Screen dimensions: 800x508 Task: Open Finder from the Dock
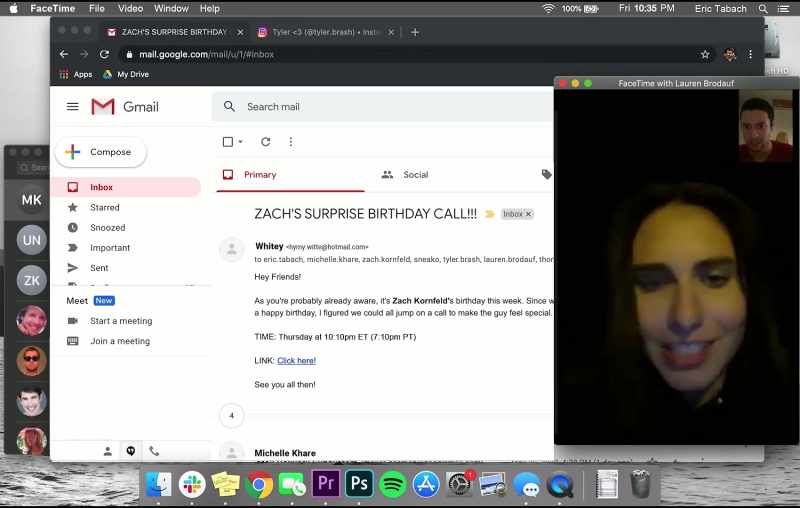coord(159,484)
